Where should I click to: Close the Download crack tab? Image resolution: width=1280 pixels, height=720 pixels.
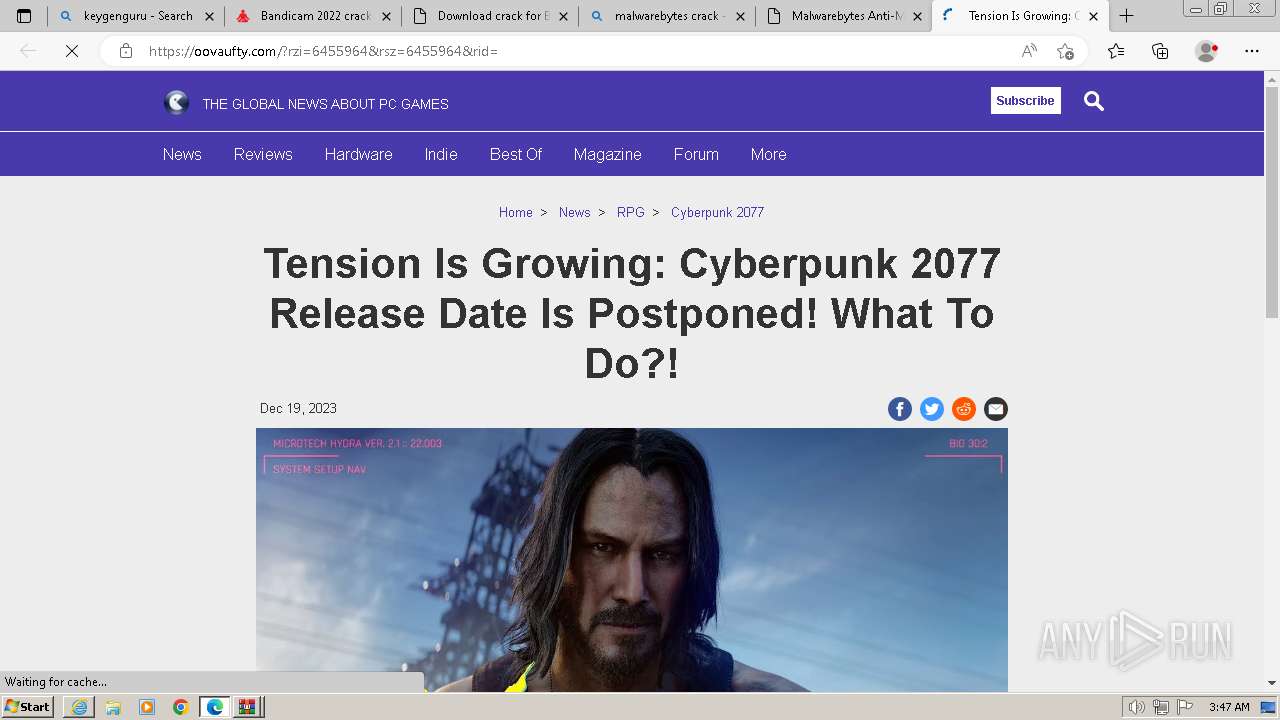[x=563, y=16]
